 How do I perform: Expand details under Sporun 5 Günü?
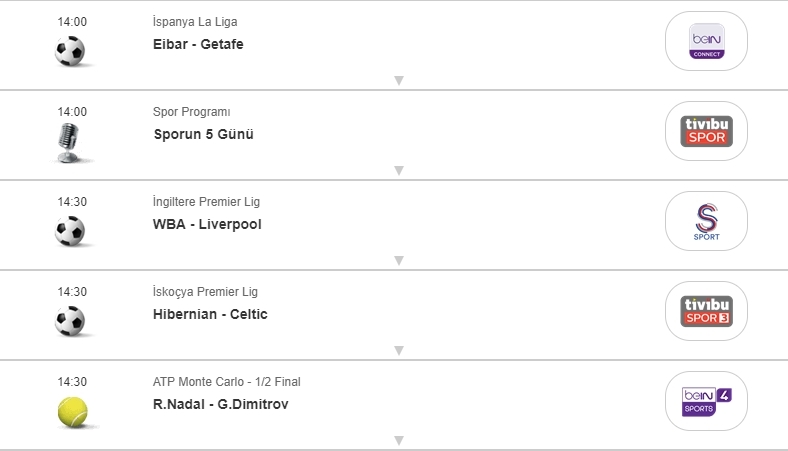pos(398,170)
